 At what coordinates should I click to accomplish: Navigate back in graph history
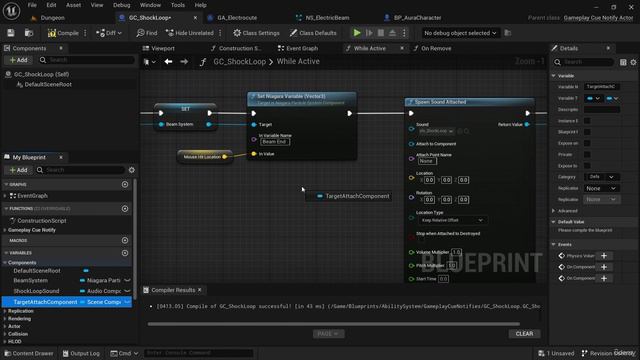(x=168, y=62)
